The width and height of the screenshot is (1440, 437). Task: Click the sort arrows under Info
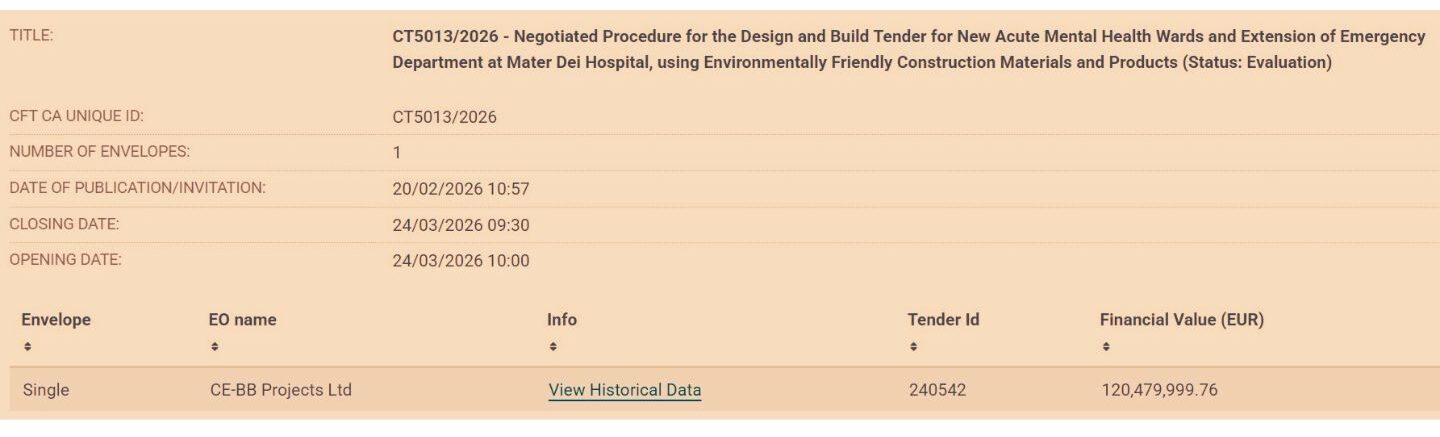point(553,347)
